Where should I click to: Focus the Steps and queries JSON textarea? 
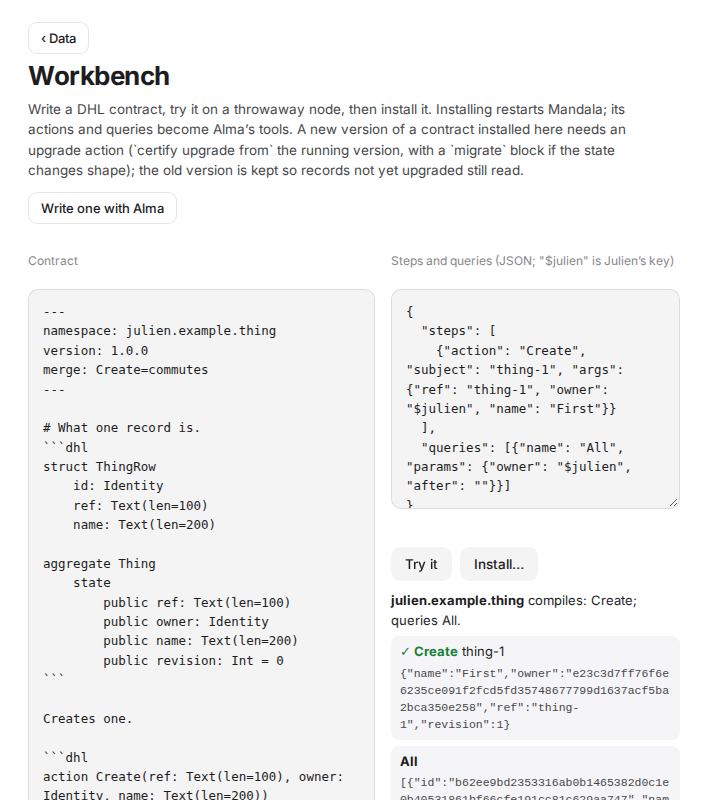point(535,399)
